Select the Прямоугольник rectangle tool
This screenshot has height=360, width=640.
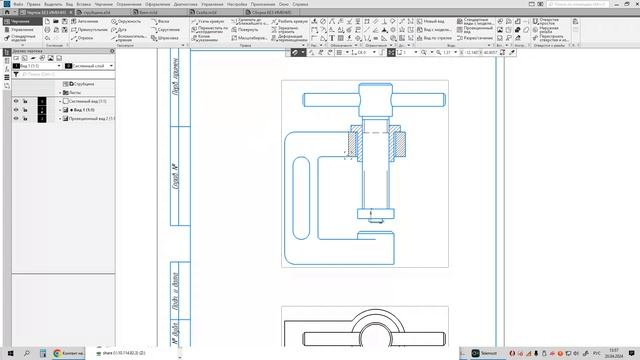point(89,30)
